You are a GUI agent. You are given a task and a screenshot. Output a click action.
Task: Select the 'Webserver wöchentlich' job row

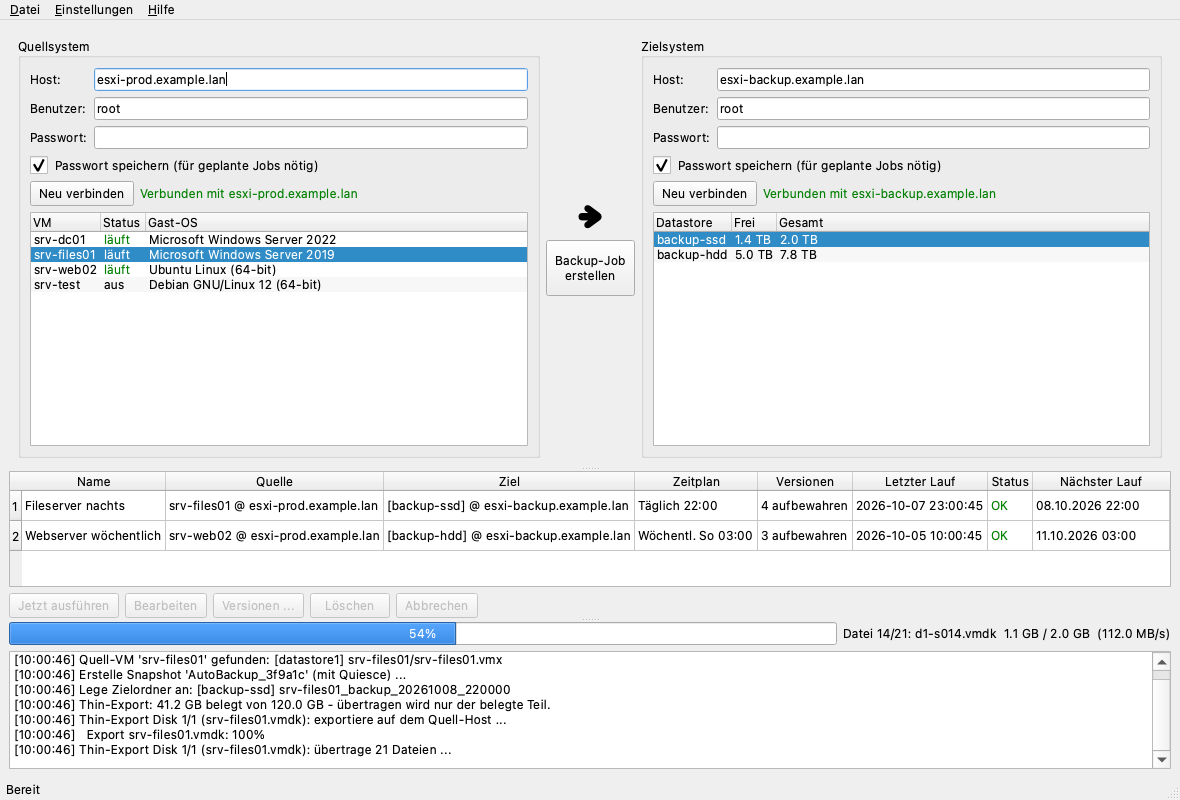tap(590, 536)
